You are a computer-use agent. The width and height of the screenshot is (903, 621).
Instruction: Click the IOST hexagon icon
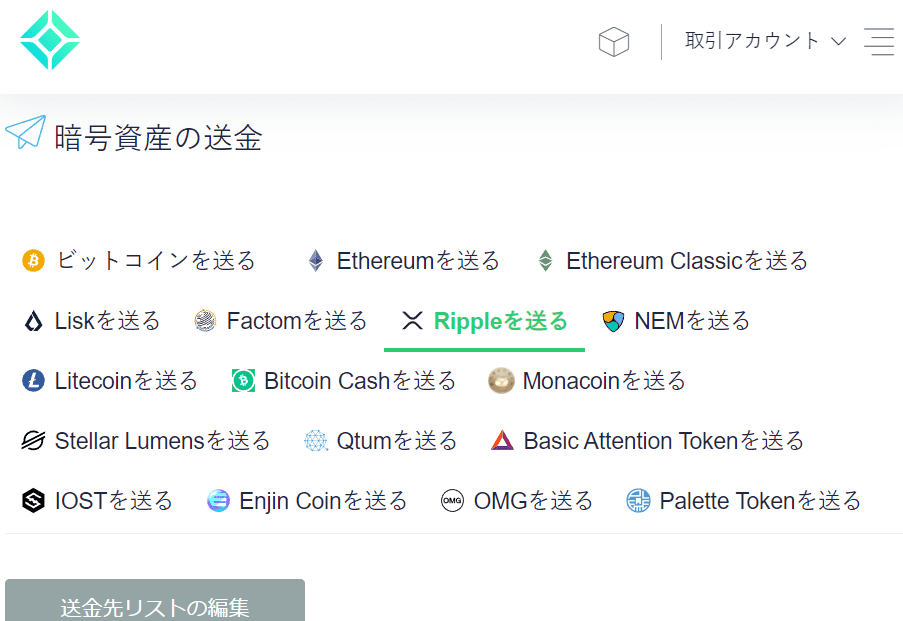tap(33, 500)
